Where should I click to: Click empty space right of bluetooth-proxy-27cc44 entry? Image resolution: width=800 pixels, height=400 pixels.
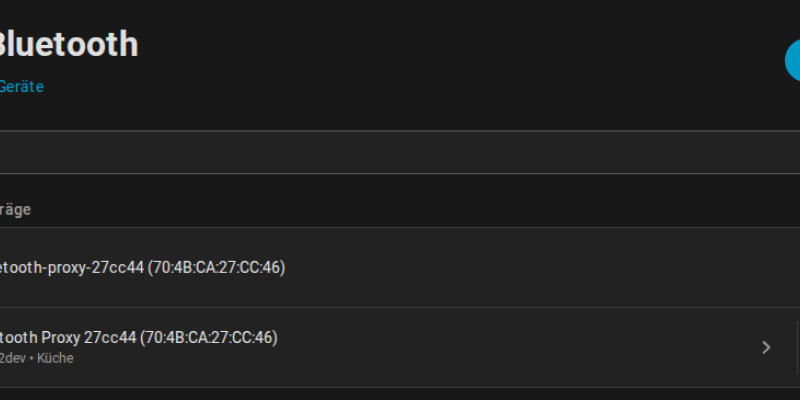click(x=541, y=267)
